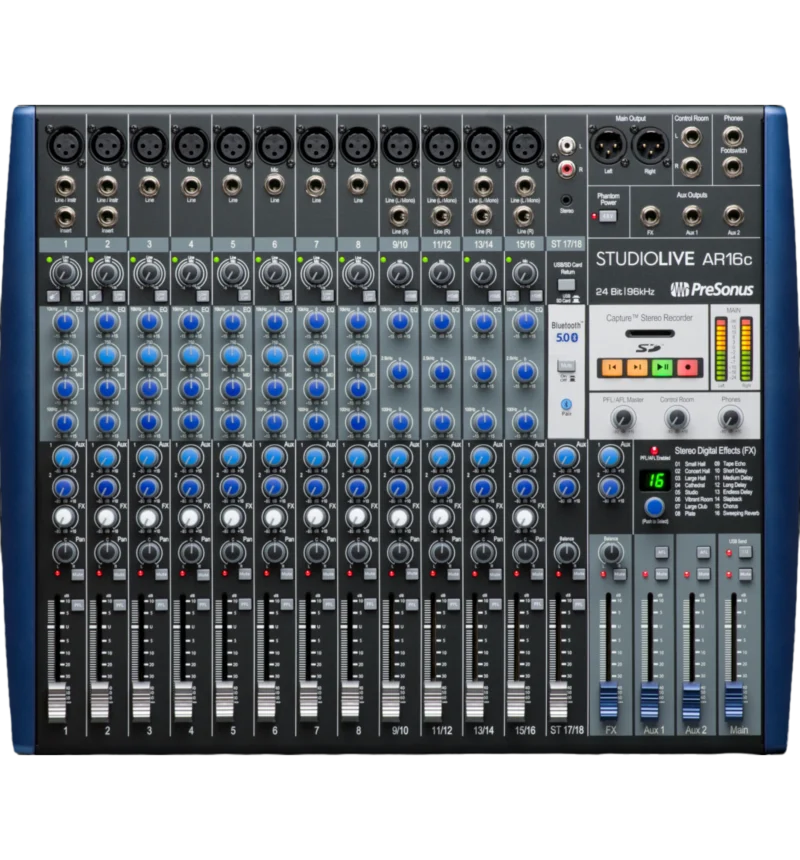Screen dimensions: 800x860
Task: Click the green FX preset number display
Action: tap(655, 480)
